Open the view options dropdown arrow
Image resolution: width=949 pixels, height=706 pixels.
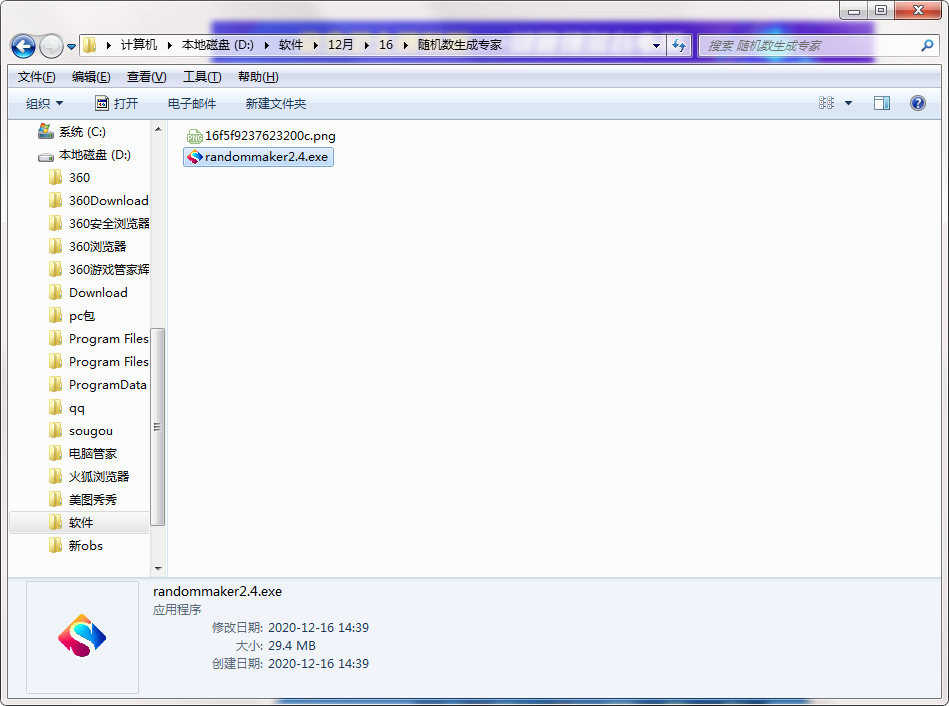pyautogui.click(x=849, y=104)
